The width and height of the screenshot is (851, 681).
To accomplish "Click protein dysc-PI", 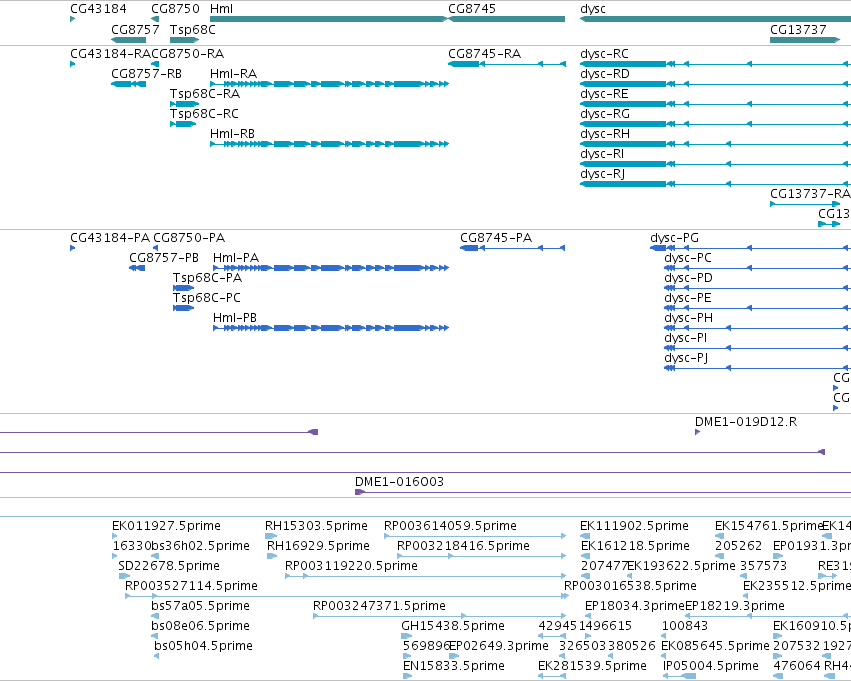I will [x=758, y=348].
